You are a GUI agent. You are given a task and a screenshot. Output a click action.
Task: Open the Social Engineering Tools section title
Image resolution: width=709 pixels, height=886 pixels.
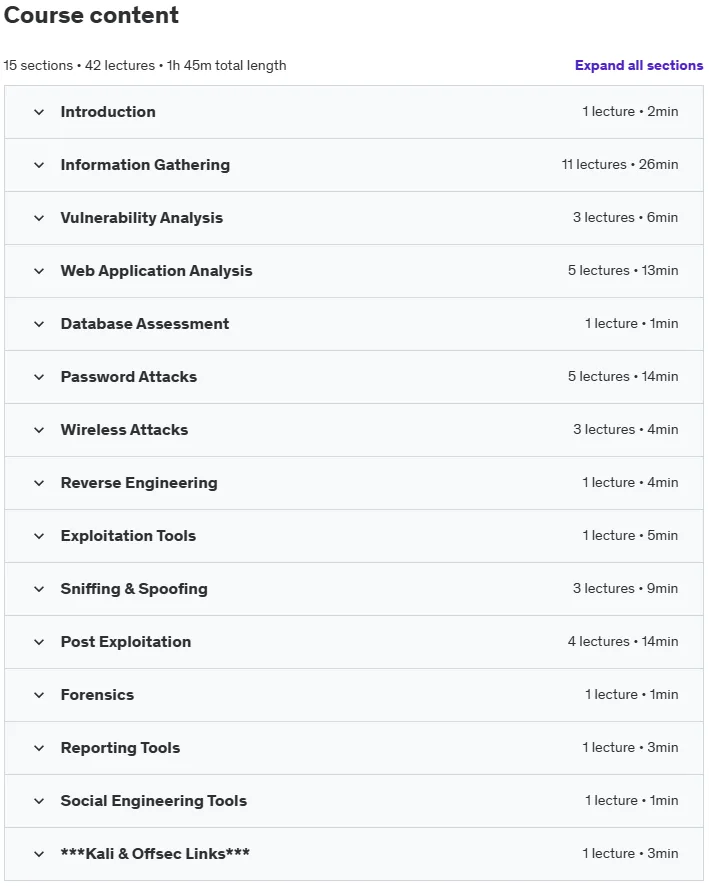coord(154,801)
